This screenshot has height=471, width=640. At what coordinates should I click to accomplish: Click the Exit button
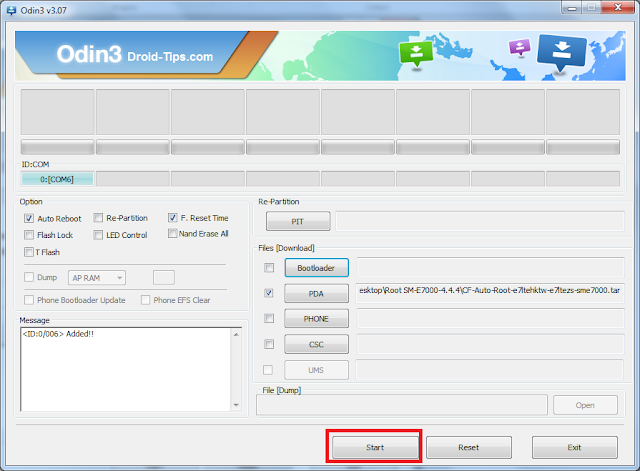tap(575, 447)
